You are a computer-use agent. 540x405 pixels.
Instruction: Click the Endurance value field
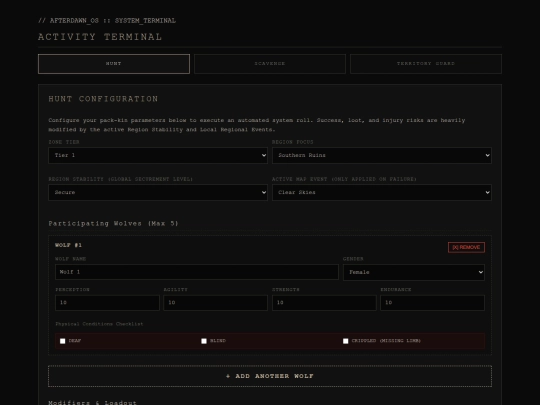point(432,303)
